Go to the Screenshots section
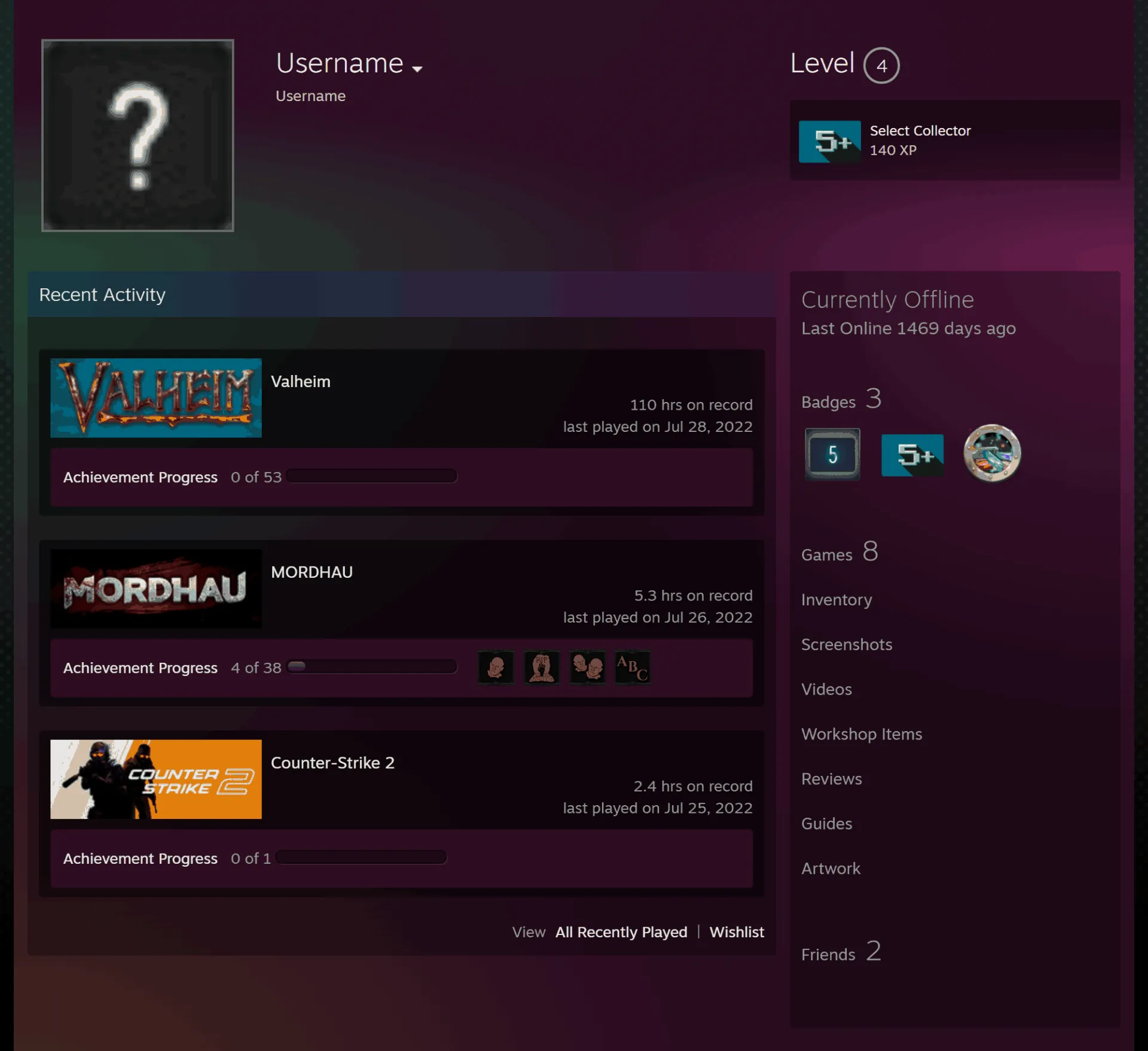This screenshot has width=1148, height=1051. pyautogui.click(x=847, y=644)
